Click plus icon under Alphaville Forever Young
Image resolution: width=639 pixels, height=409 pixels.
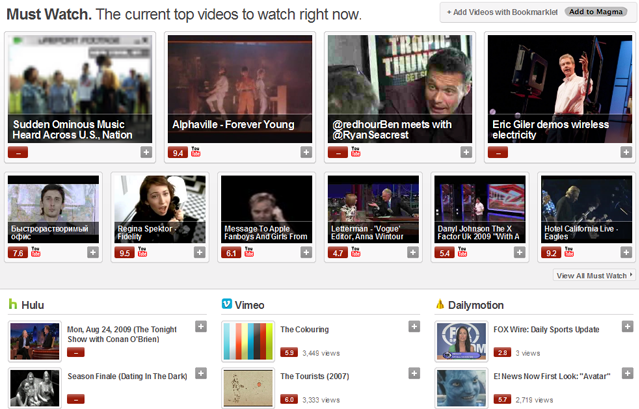point(306,152)
